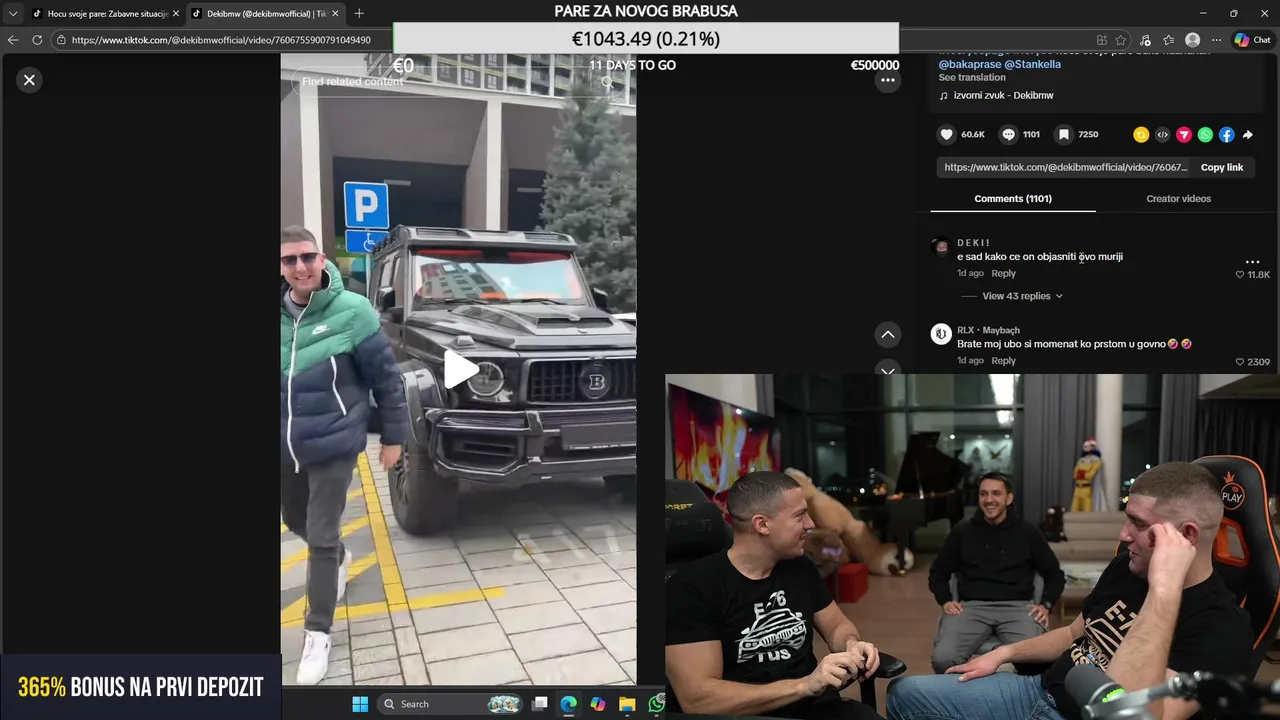
Task: Open RLX commenter profile avatar
Action: (x=940, y=334)
